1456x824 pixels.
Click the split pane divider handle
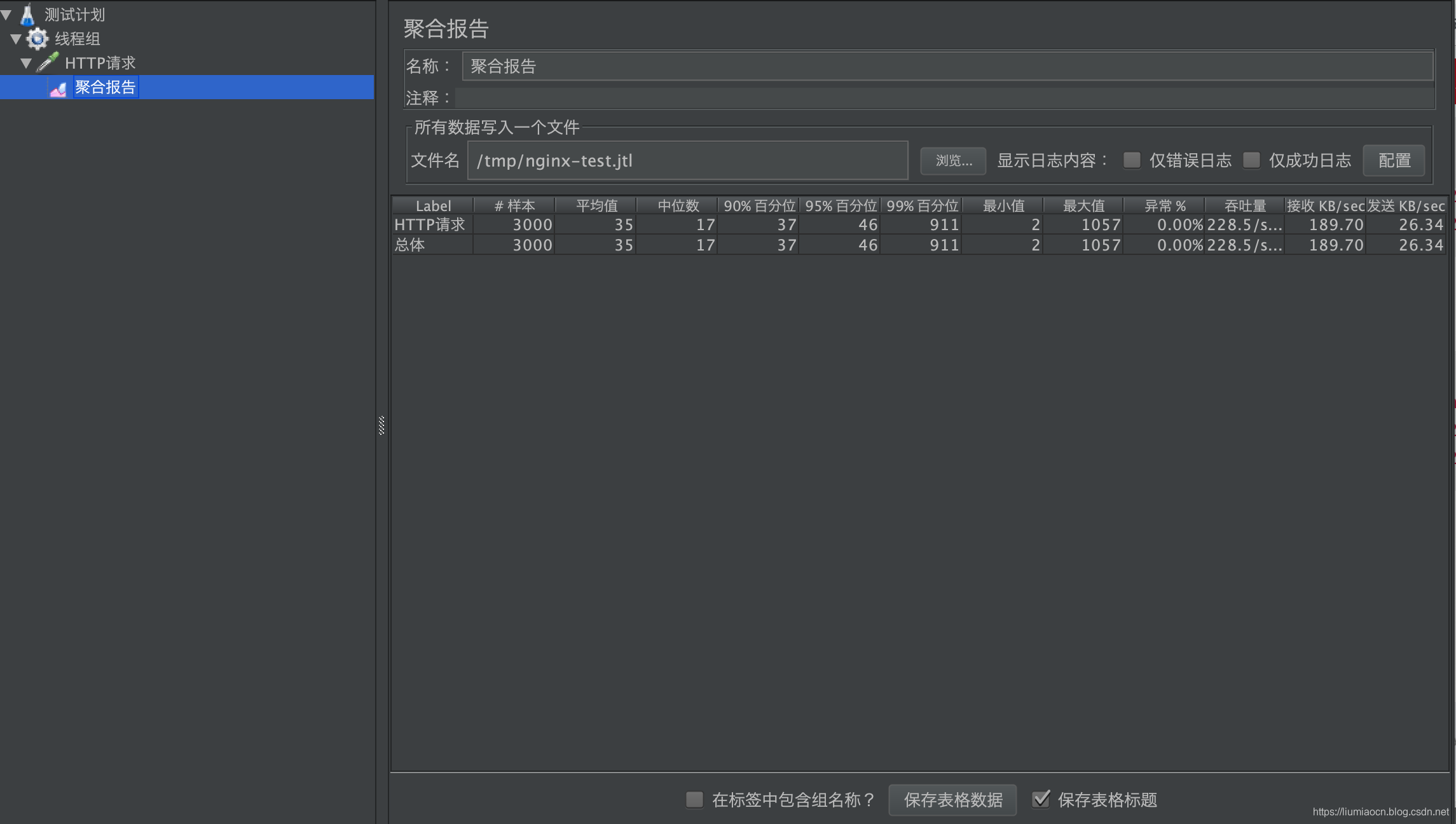point(381,425)
